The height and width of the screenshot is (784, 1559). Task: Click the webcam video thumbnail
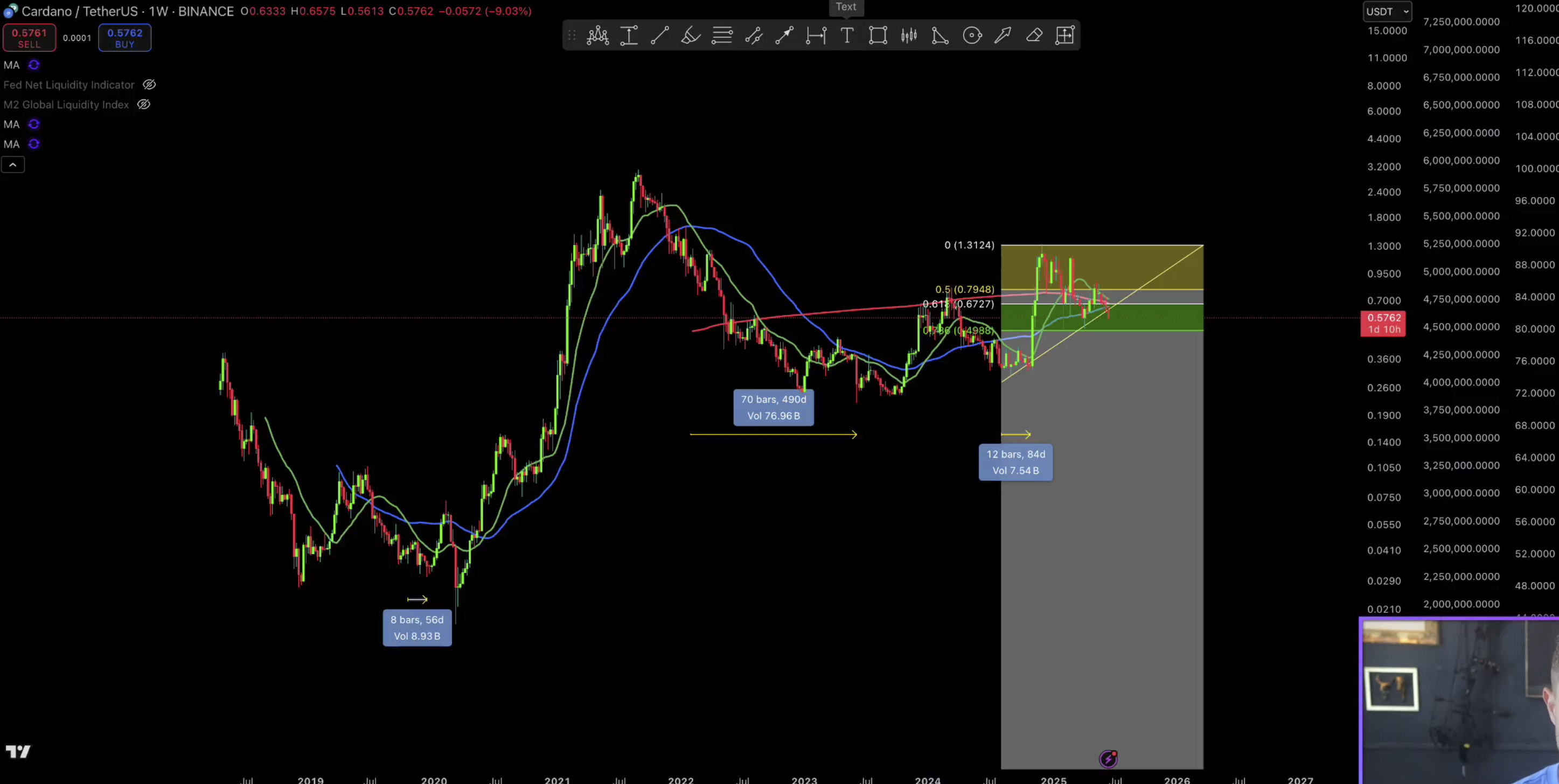pyautogui.click(x=1459, y=701)
